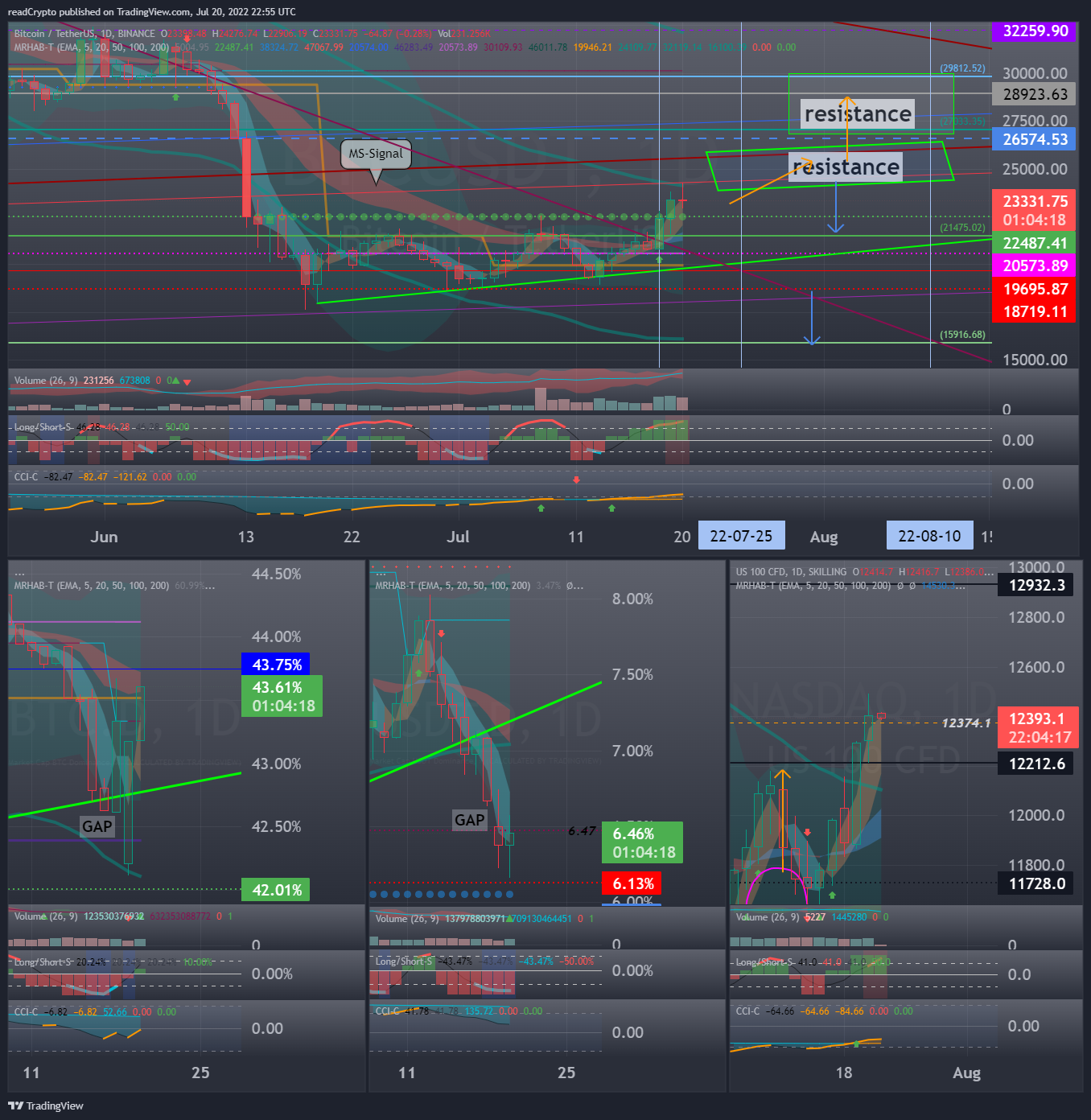Click the black 11728.0 price label
The width and height of the screenshot is (1091, 1120).
[x=1035, y=883]
